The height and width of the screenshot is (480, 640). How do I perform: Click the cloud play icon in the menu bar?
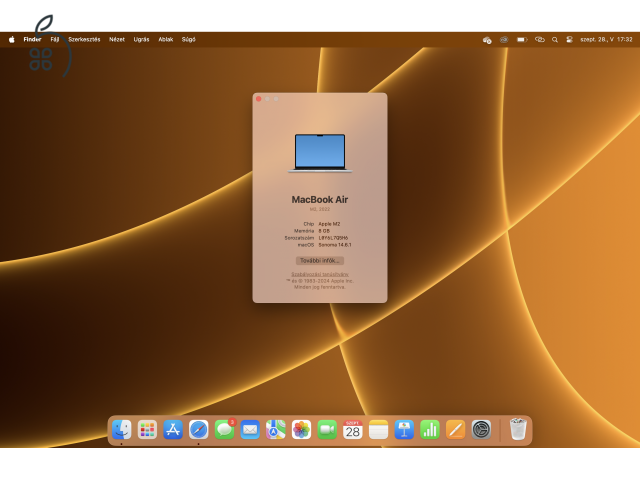click(487, 40)
